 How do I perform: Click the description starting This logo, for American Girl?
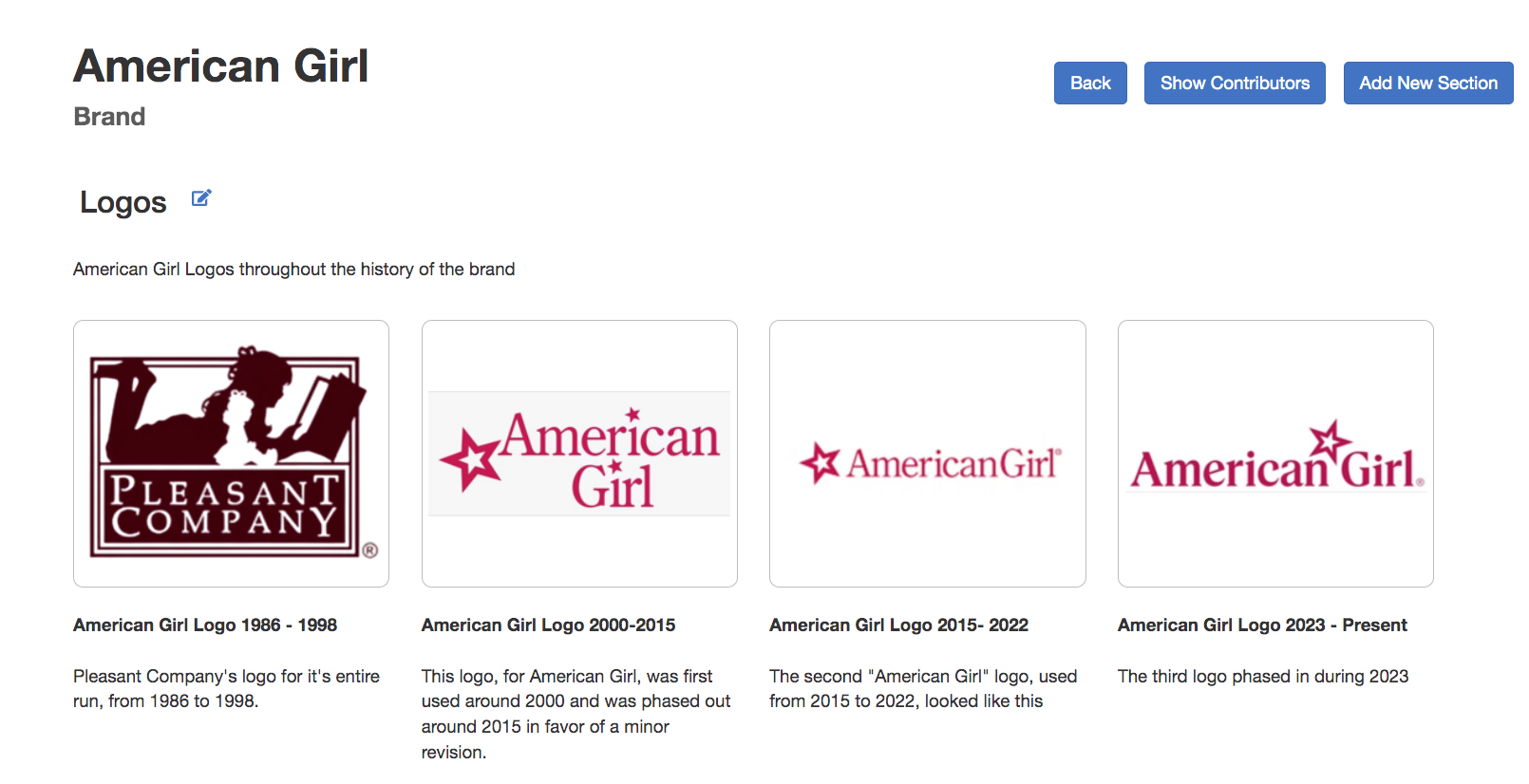click(576, 714)
